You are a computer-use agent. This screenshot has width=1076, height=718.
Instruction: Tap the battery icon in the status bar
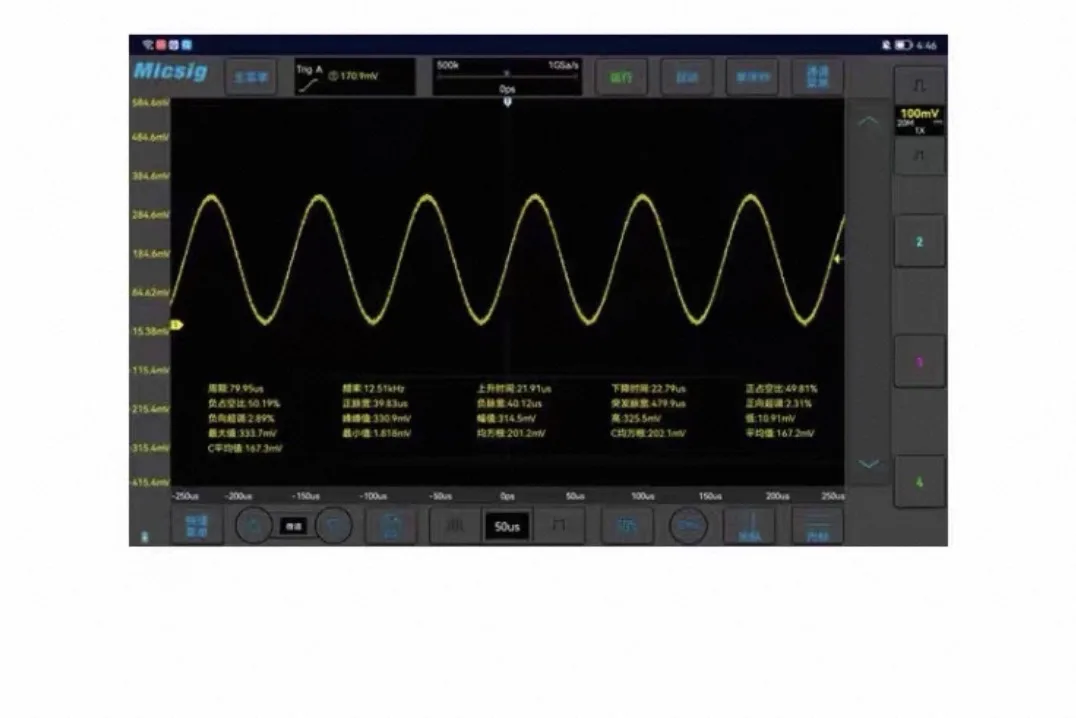point(902,45)
